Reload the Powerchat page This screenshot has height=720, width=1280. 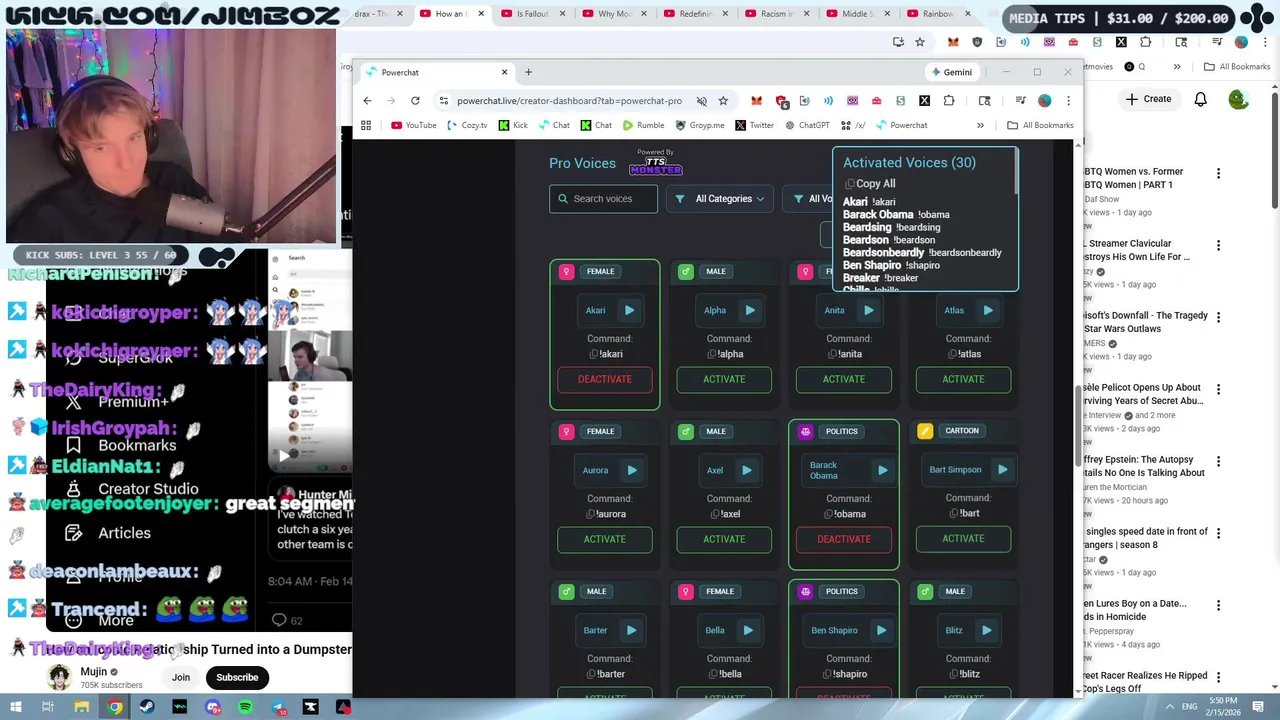[415, 100]
